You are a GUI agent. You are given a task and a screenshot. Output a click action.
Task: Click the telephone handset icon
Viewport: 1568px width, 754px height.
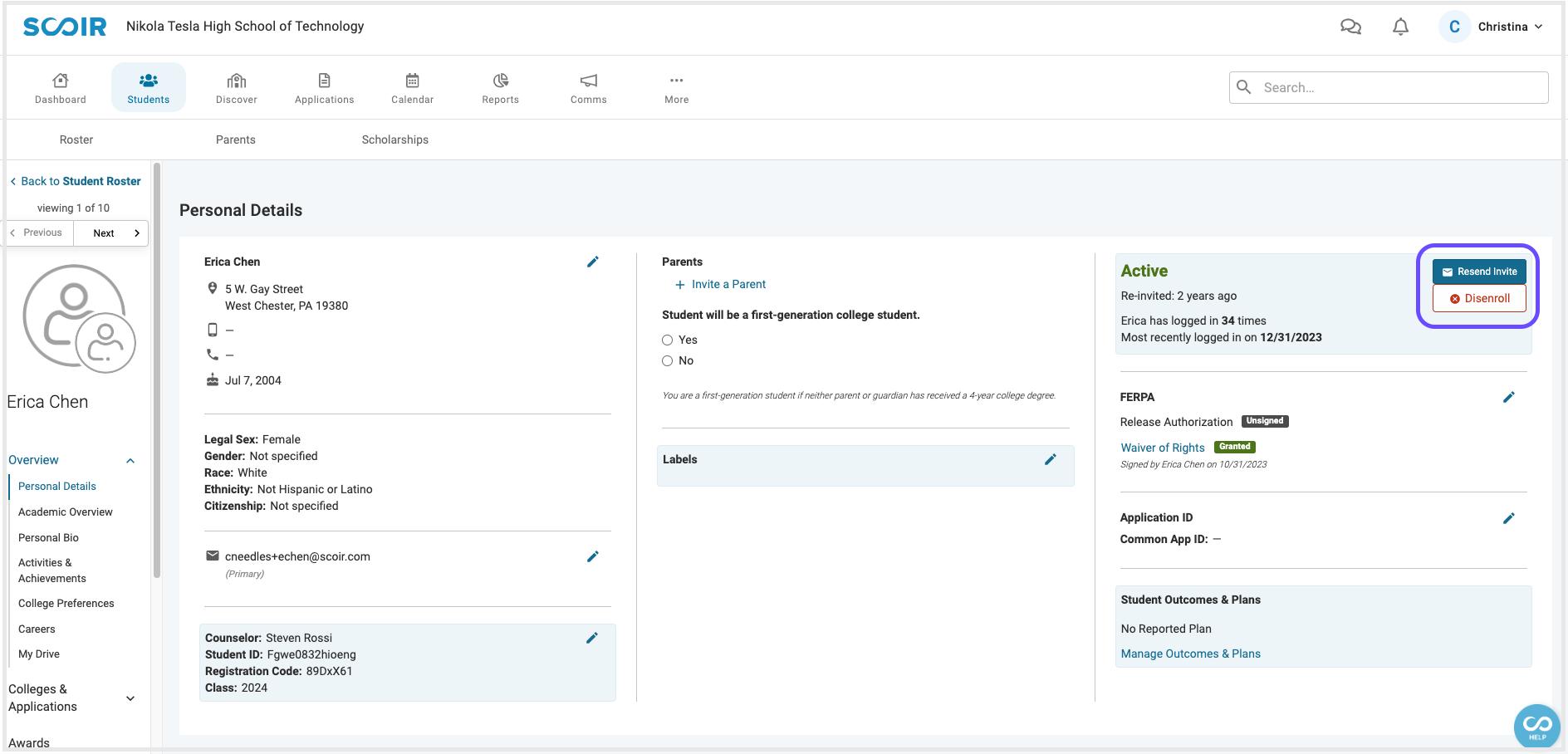[213, 355]
